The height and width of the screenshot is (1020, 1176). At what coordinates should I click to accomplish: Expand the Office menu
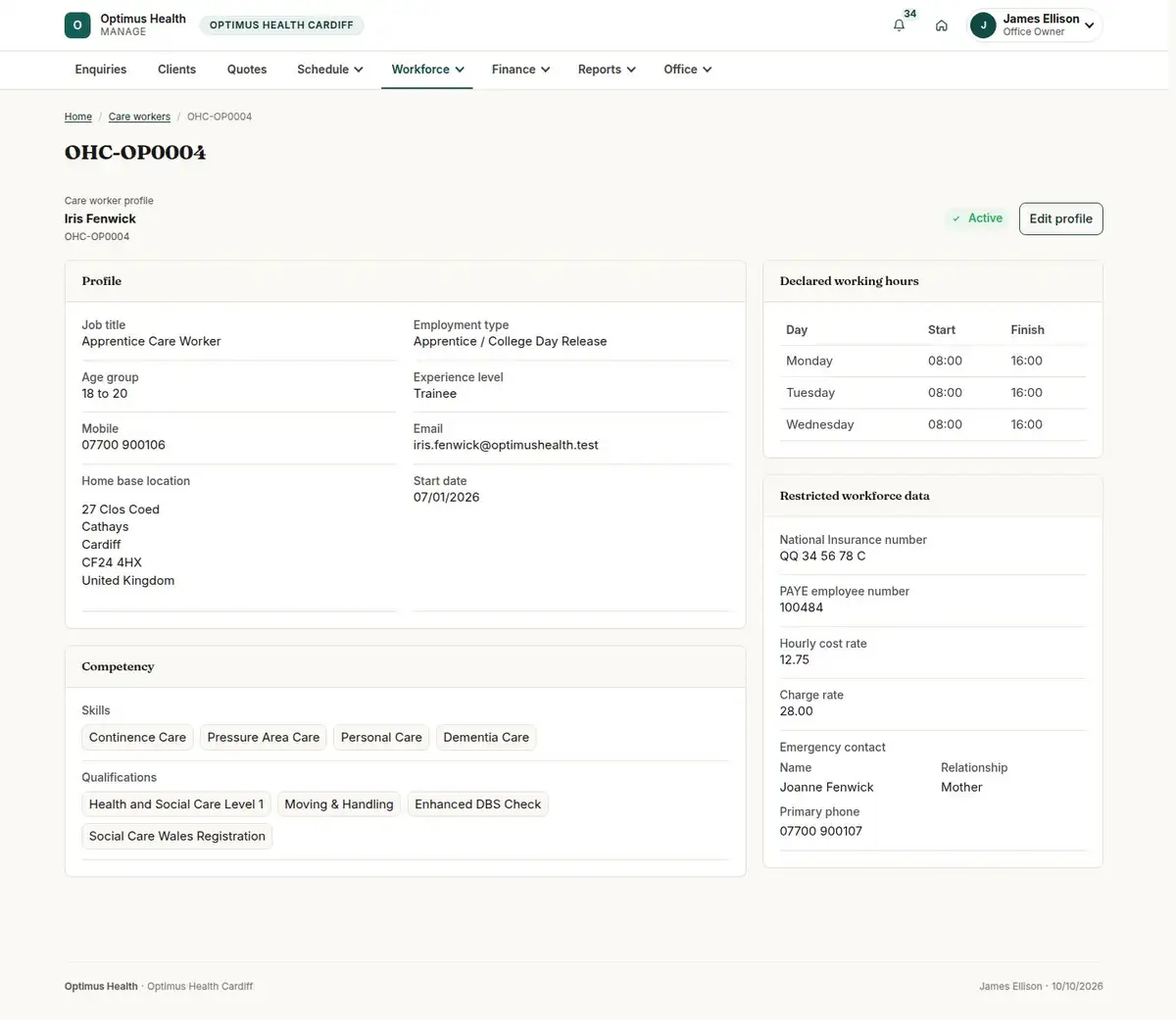(687, 70)
